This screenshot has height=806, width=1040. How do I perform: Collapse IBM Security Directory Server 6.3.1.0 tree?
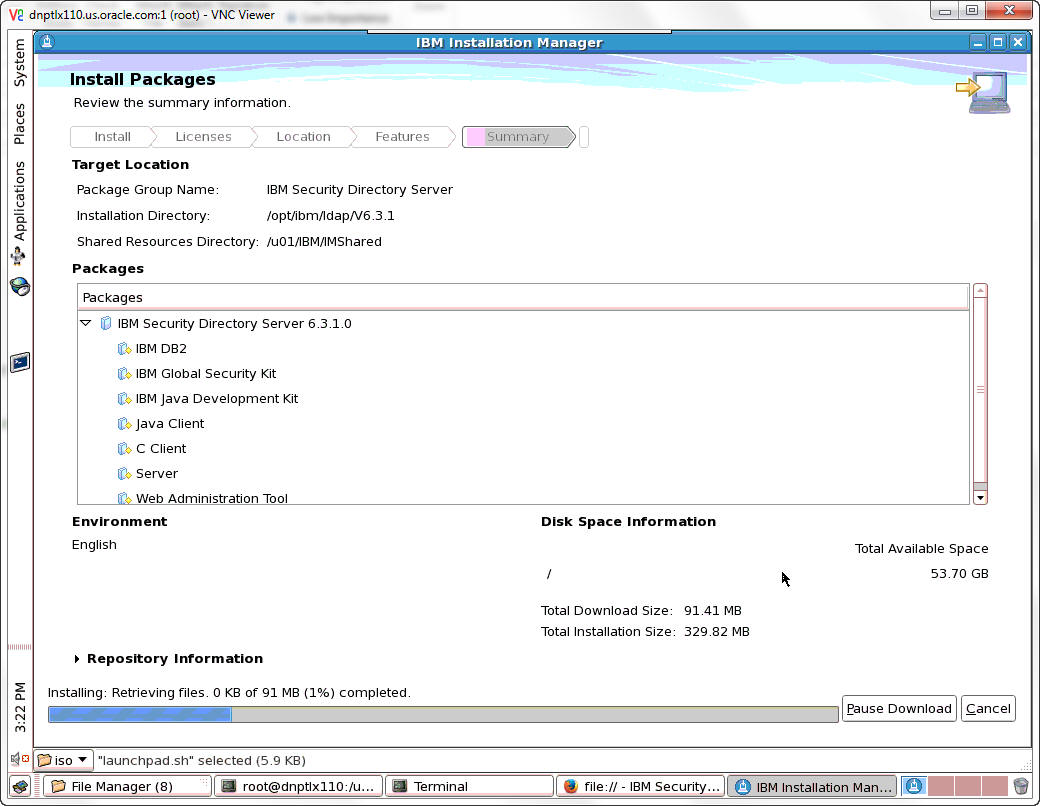86,324
